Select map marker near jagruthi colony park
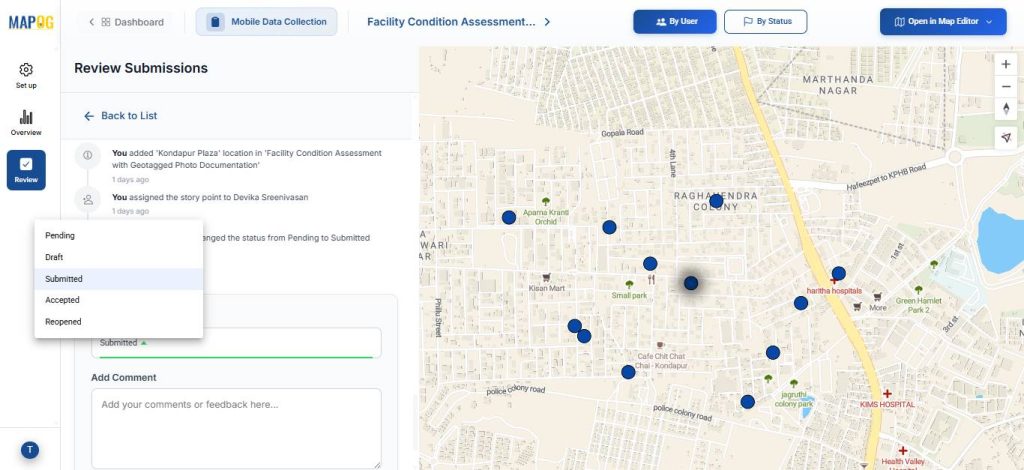 point(748,401)
